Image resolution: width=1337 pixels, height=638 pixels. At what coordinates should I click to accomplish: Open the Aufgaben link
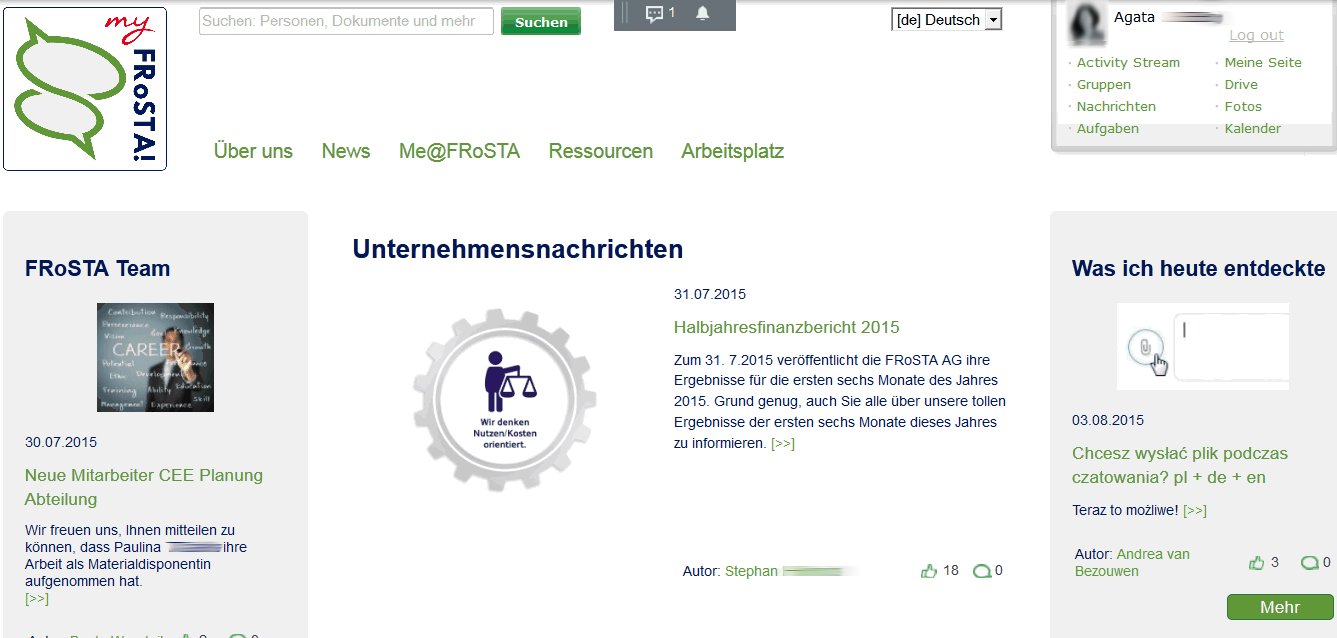click(x=1108, y=128)
